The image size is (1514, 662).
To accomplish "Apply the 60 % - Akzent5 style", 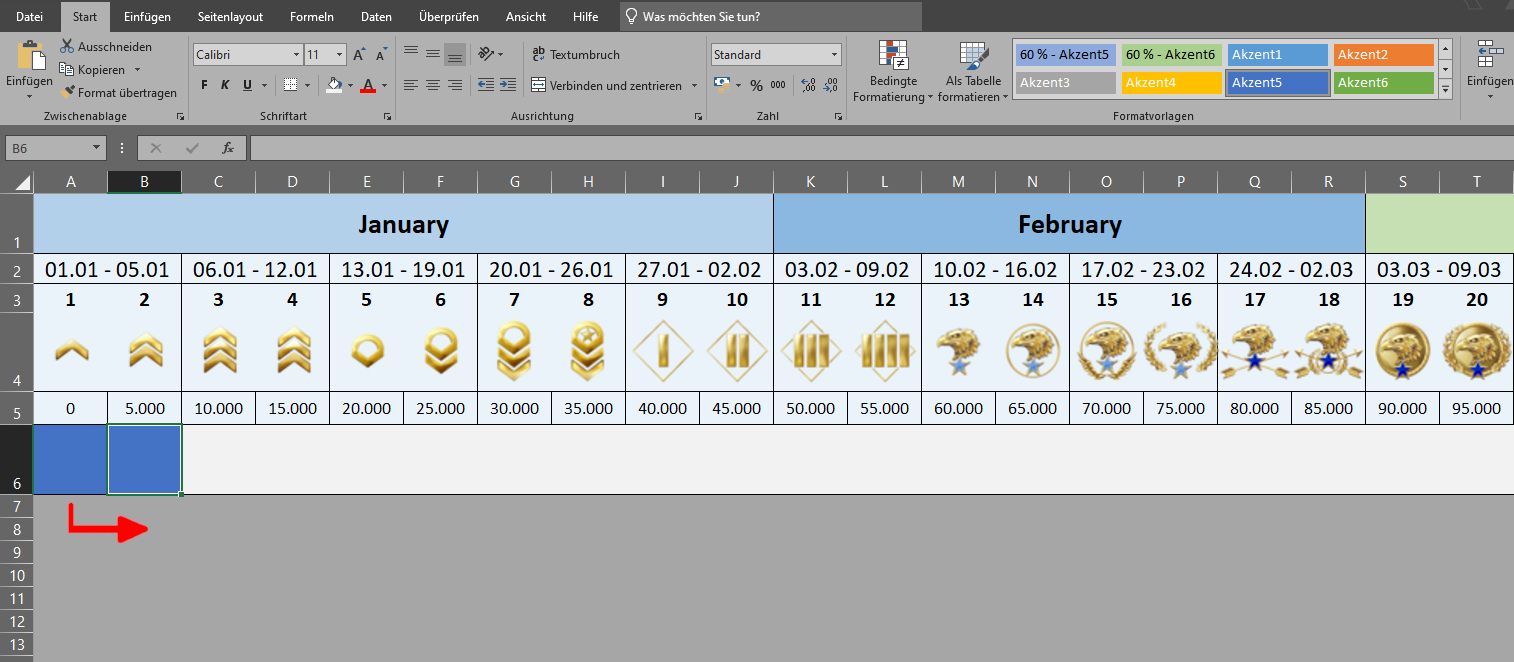I will click(1066, 55).
